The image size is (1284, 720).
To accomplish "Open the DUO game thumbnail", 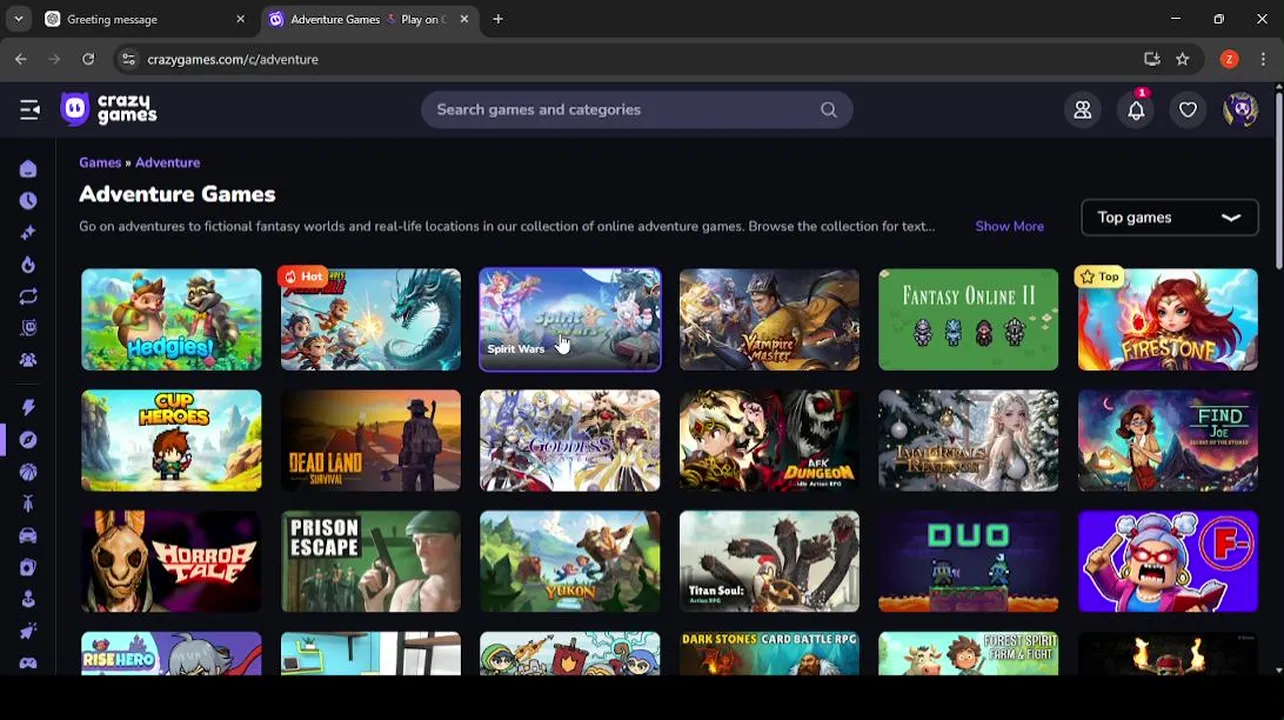I will coord(968,561).
